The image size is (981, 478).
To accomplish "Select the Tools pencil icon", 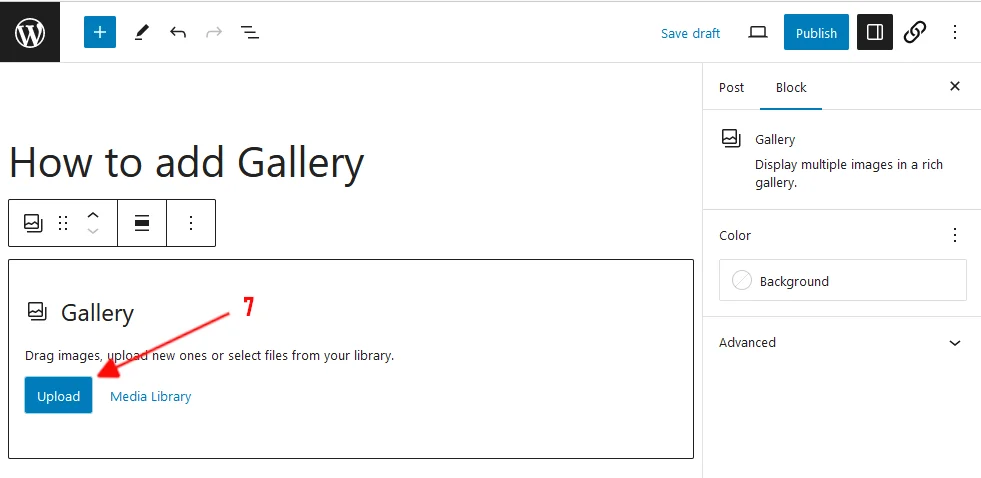I will click(141, 32).
